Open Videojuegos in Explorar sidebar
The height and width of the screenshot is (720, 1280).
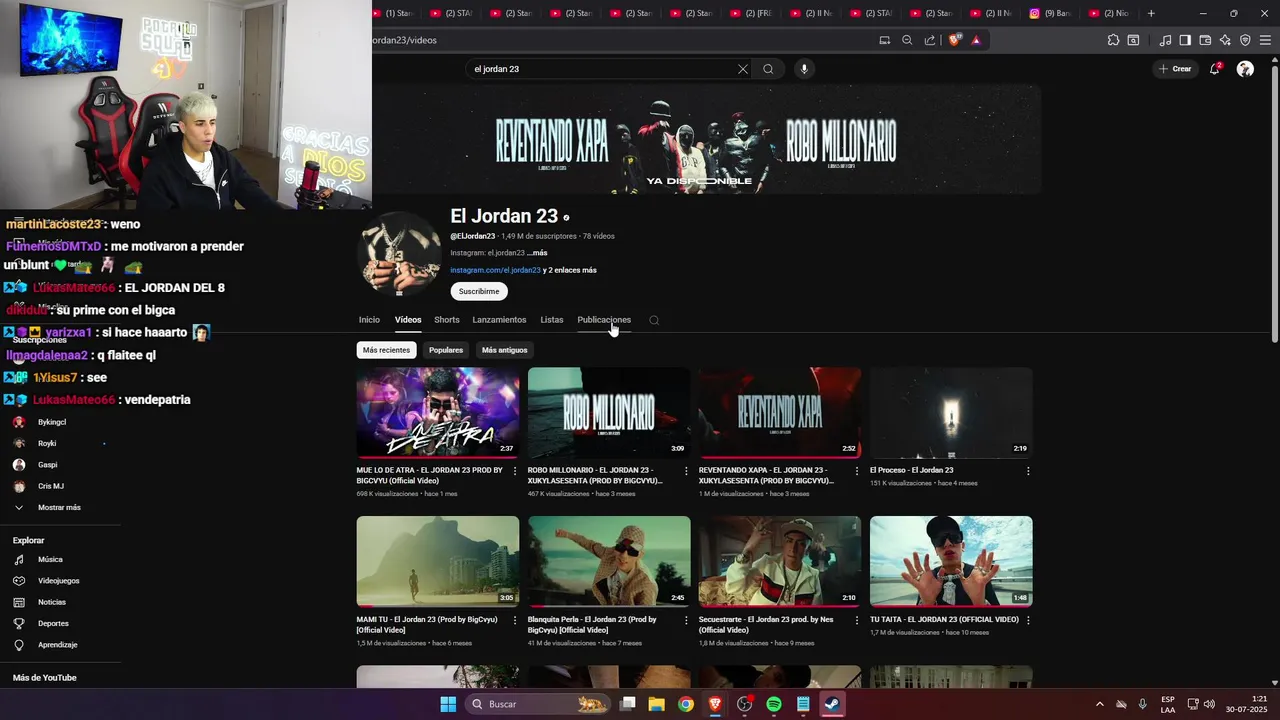[58, 581]
